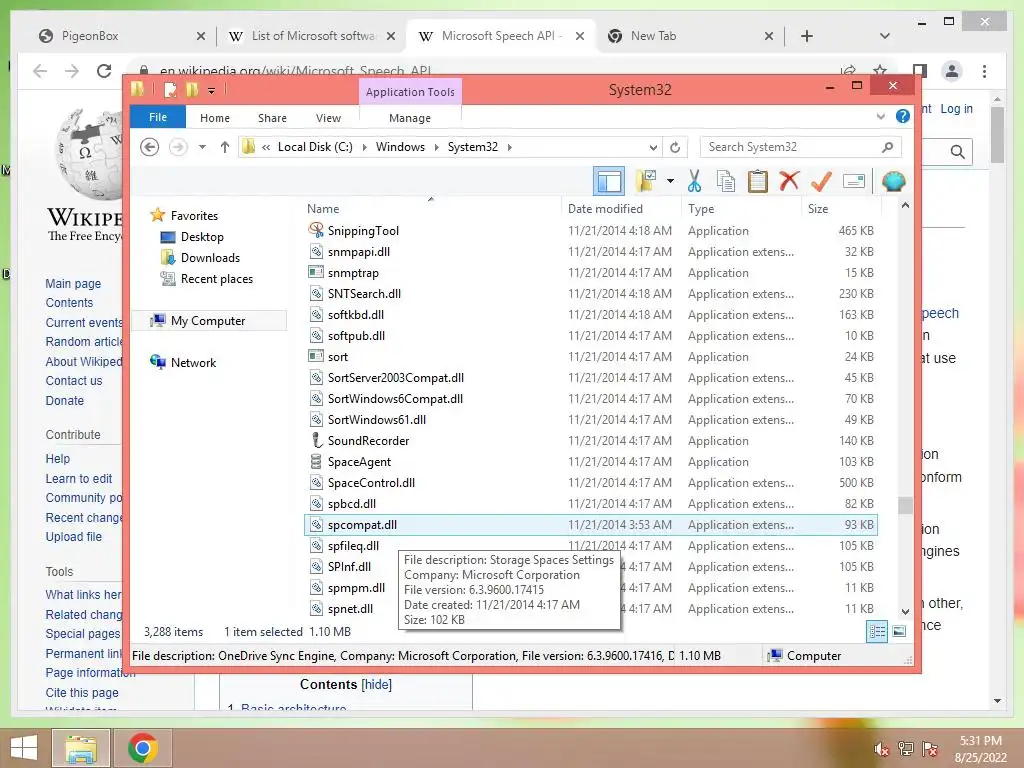Select Favorites in navigation pane
This screenshot has height=768, width=1024.
[194, 216]
